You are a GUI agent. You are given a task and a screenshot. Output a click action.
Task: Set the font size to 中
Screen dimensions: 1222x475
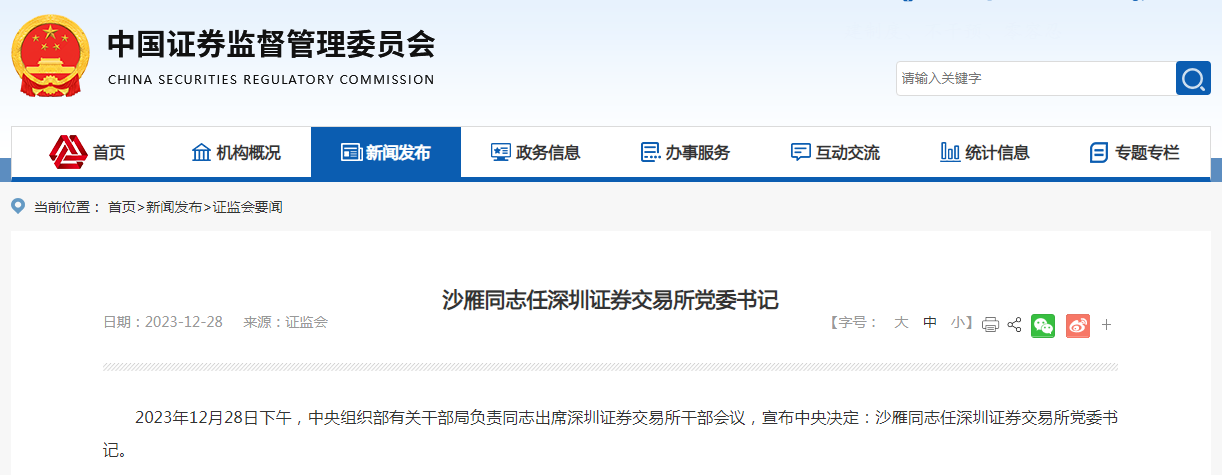(x=930, y=322)
